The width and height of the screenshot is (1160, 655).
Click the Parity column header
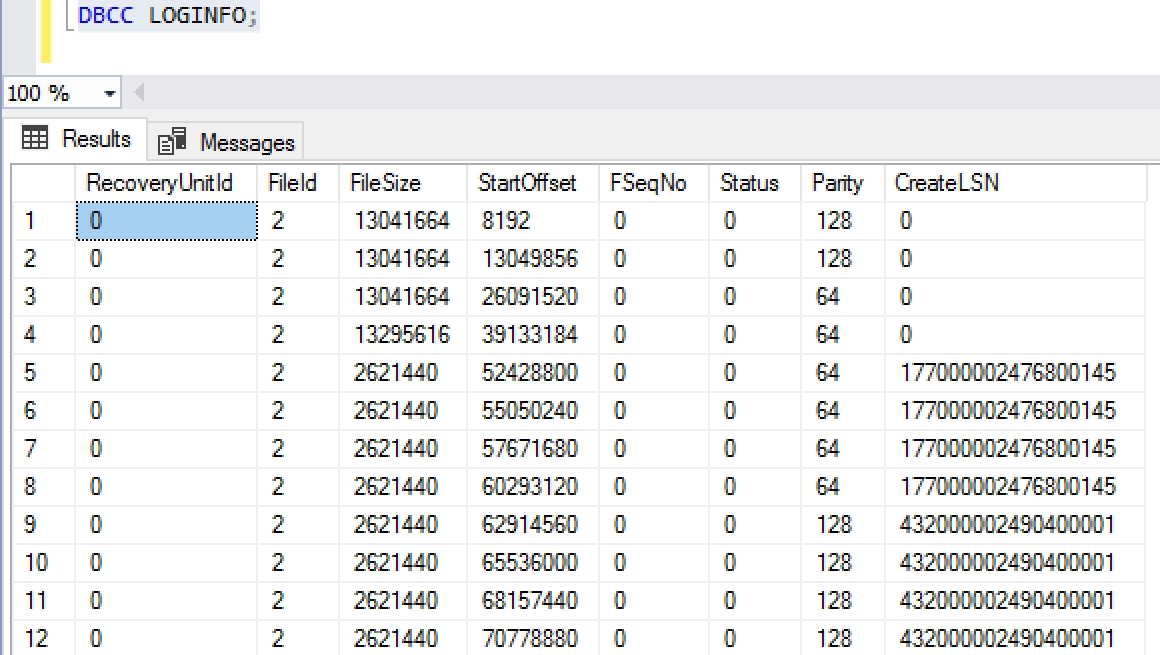[x=837, y=183]
